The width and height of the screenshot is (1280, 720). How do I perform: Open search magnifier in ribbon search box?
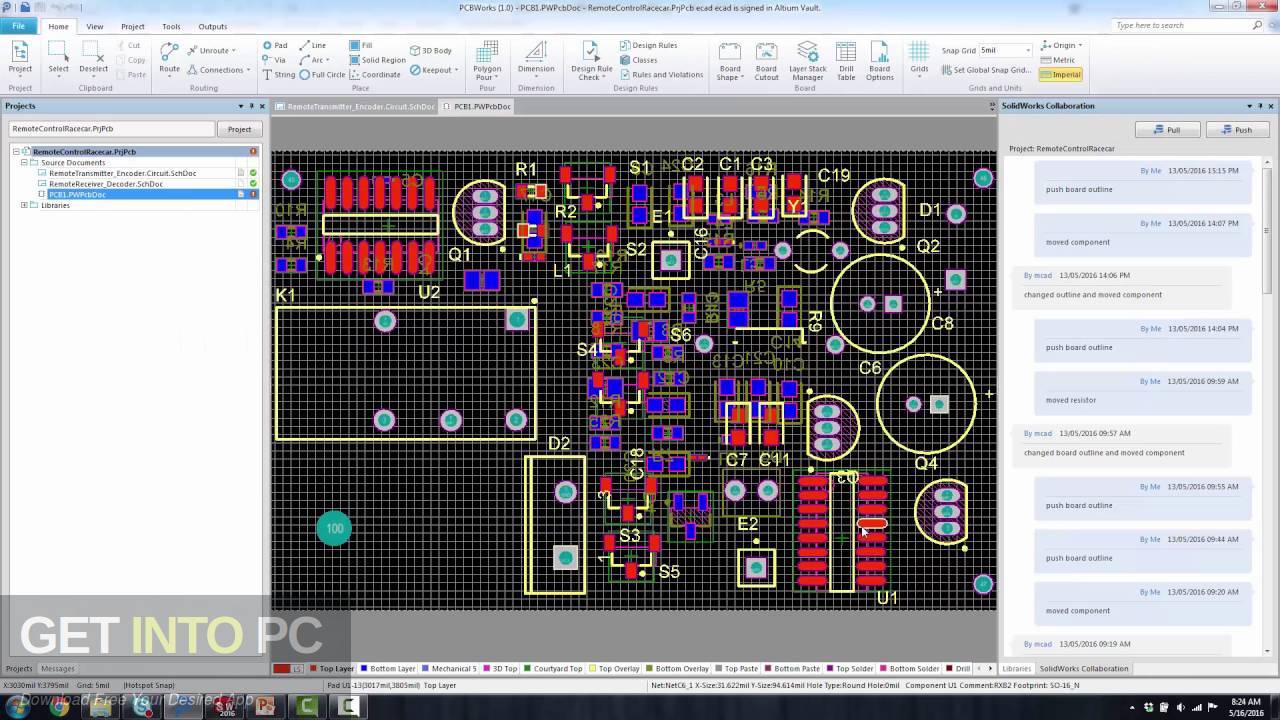pyautogui.click(x=1255, y=25)
